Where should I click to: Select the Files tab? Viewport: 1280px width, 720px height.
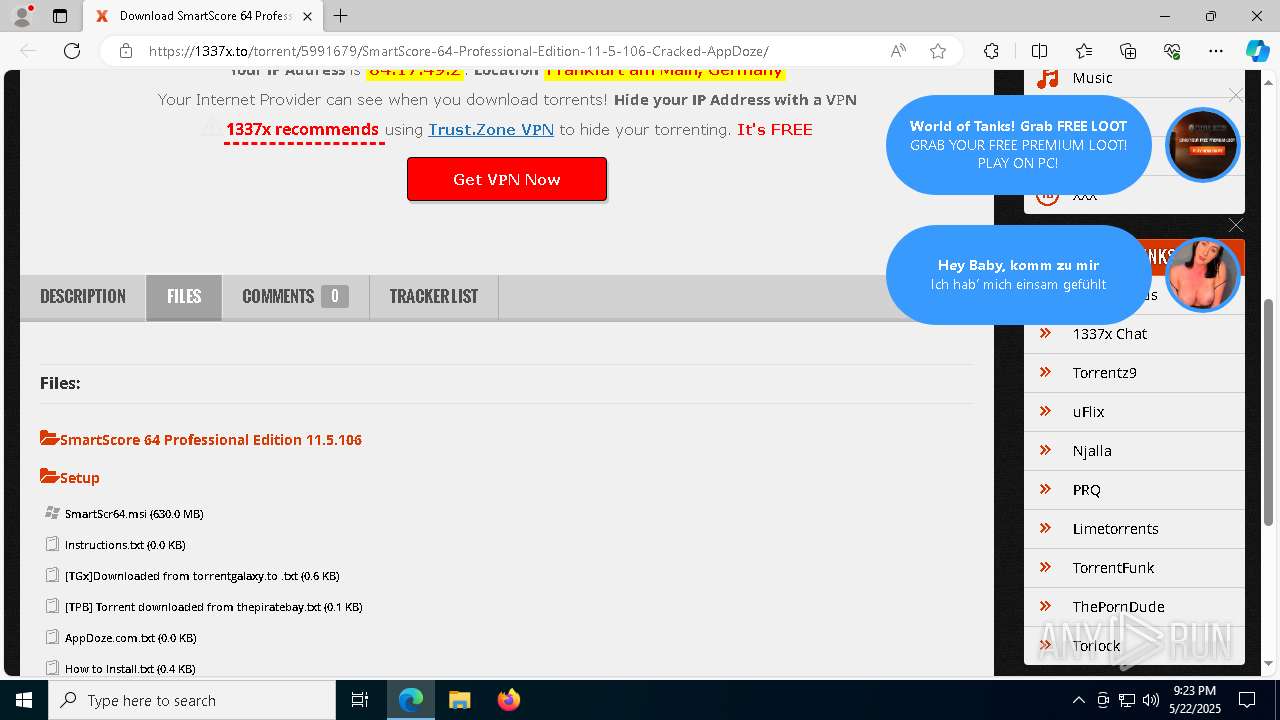click(x=184, y=297)
